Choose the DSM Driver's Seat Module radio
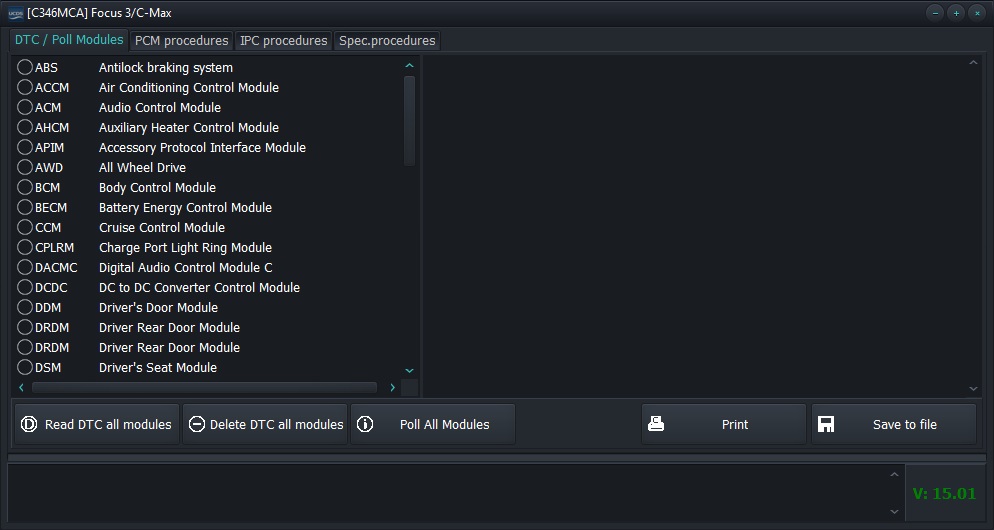Screen dimensions: 994x530 point(26,368)
